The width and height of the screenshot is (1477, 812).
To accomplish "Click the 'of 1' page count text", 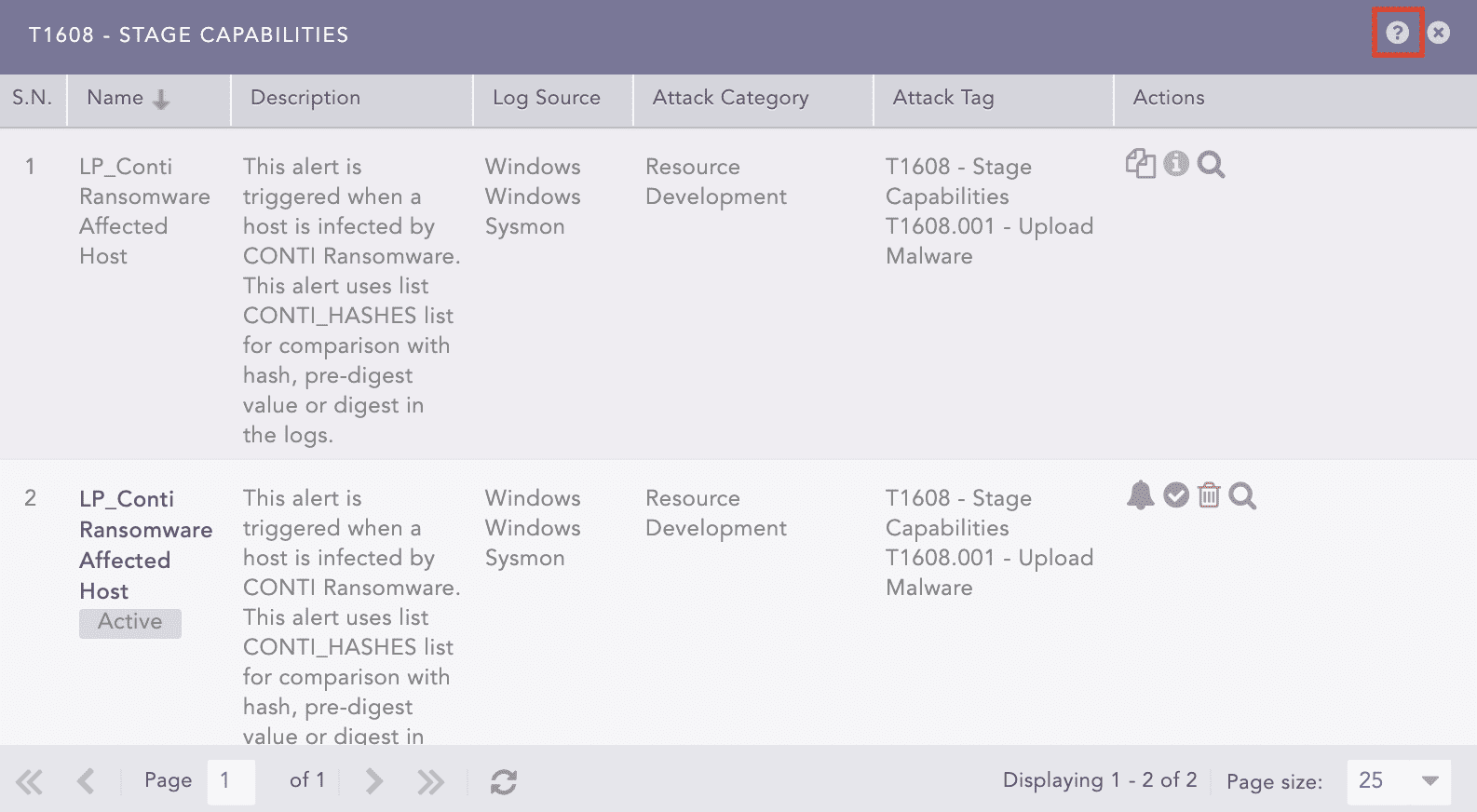I will [x=307, y=780].
